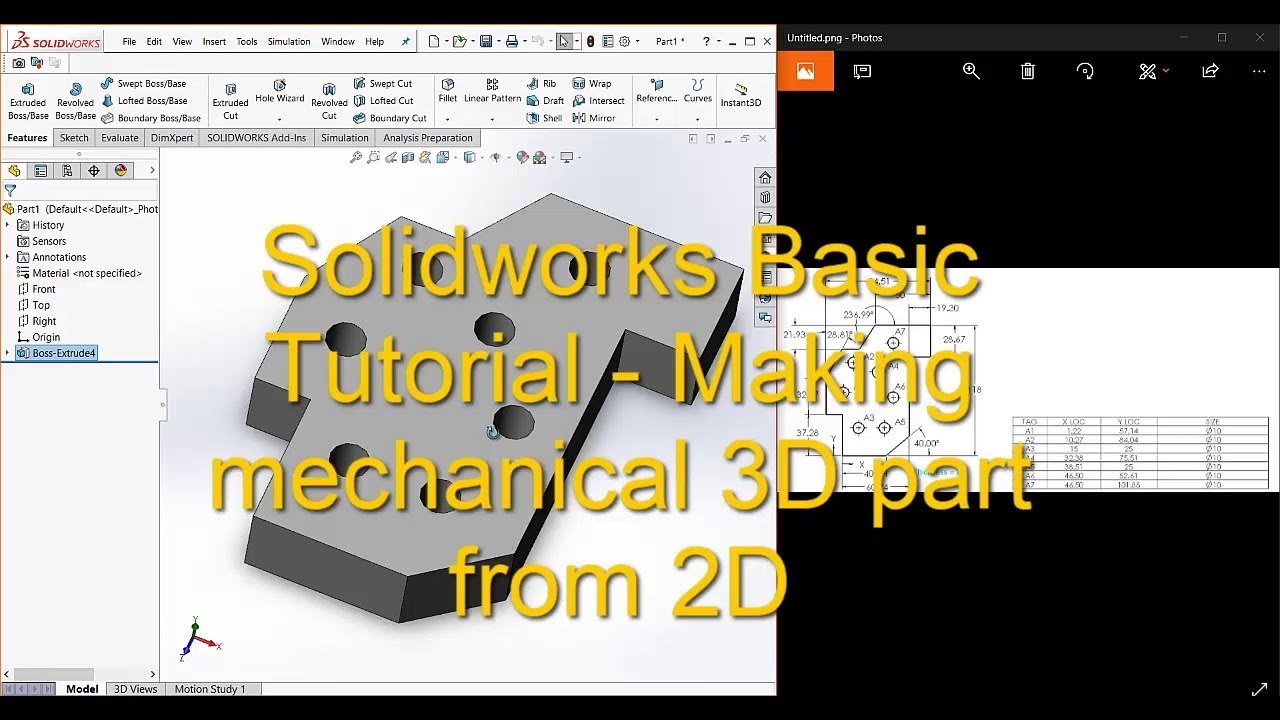
Task: Open the Fillet dropdown arrow
Action: (447, 120)
